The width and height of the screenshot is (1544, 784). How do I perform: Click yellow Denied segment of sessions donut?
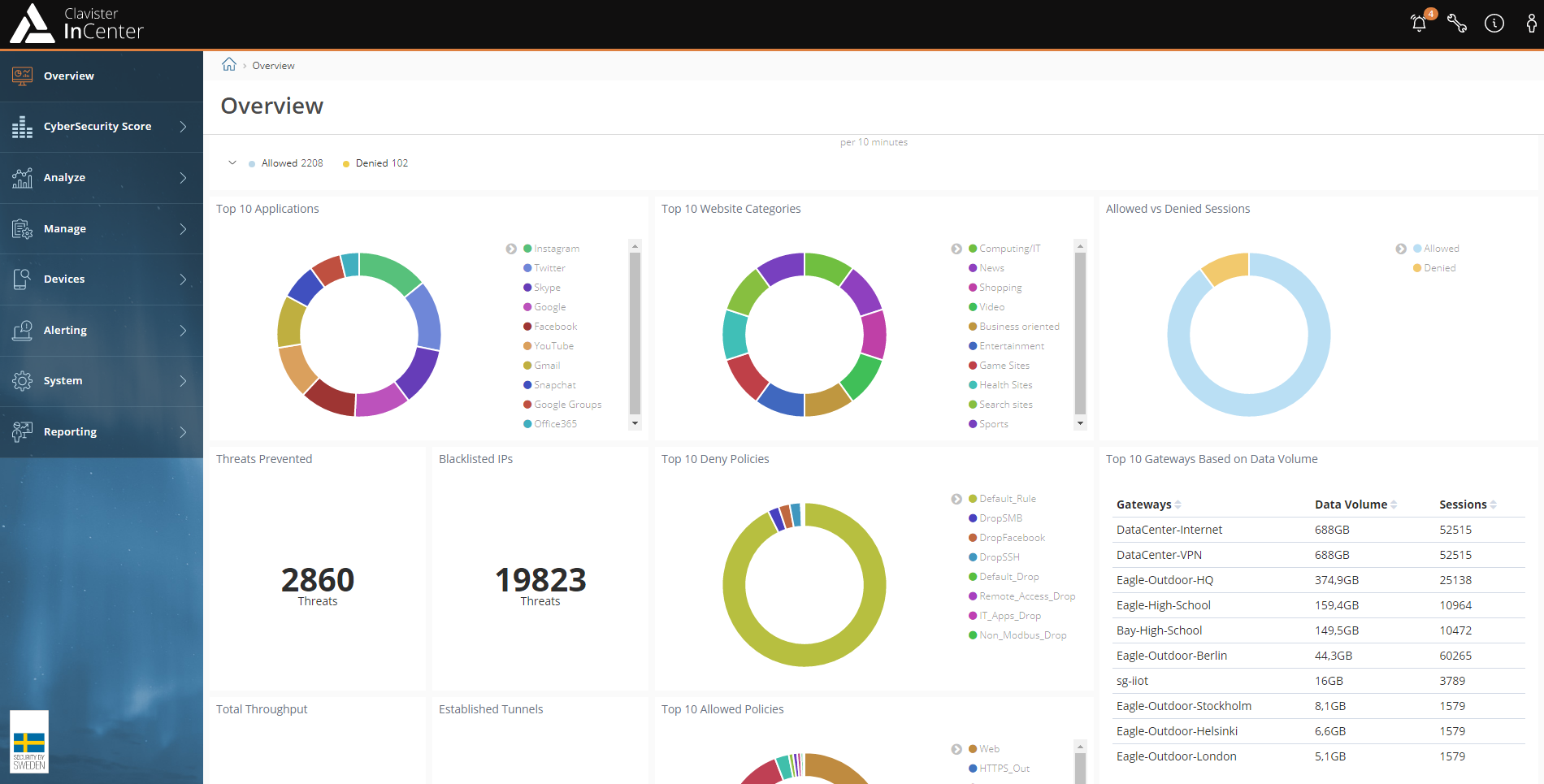pyautogui.click(x=1226, y=267)
